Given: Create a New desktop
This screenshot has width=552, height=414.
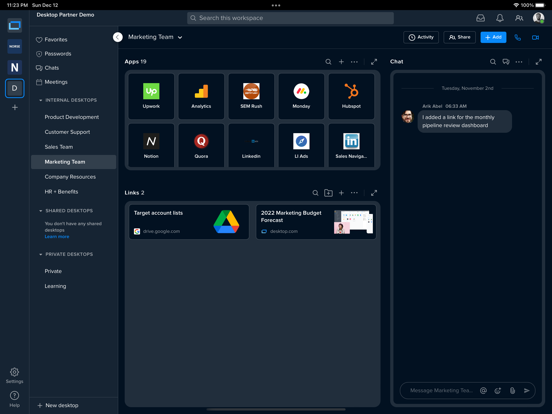Looking at the screenshot, I should click(58, 406).
